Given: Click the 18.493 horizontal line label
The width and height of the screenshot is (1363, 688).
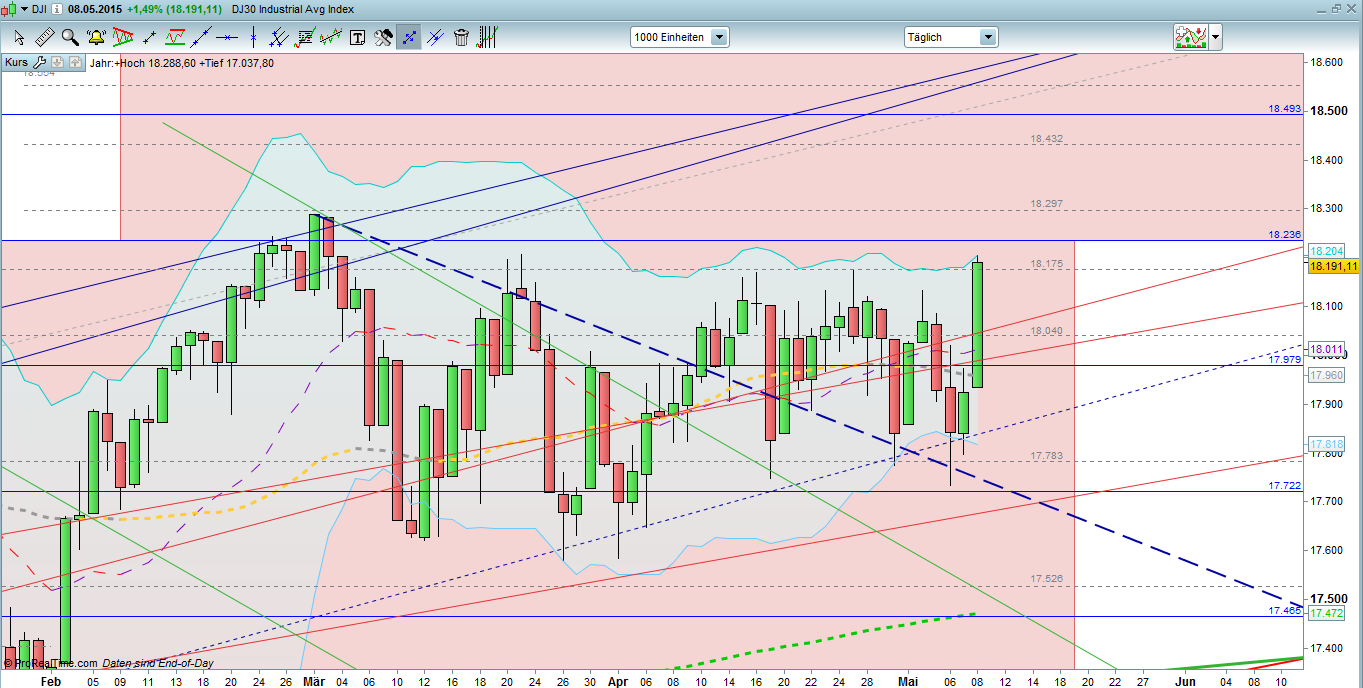Looking at the screenshot, I should [x=1285, y=109].
